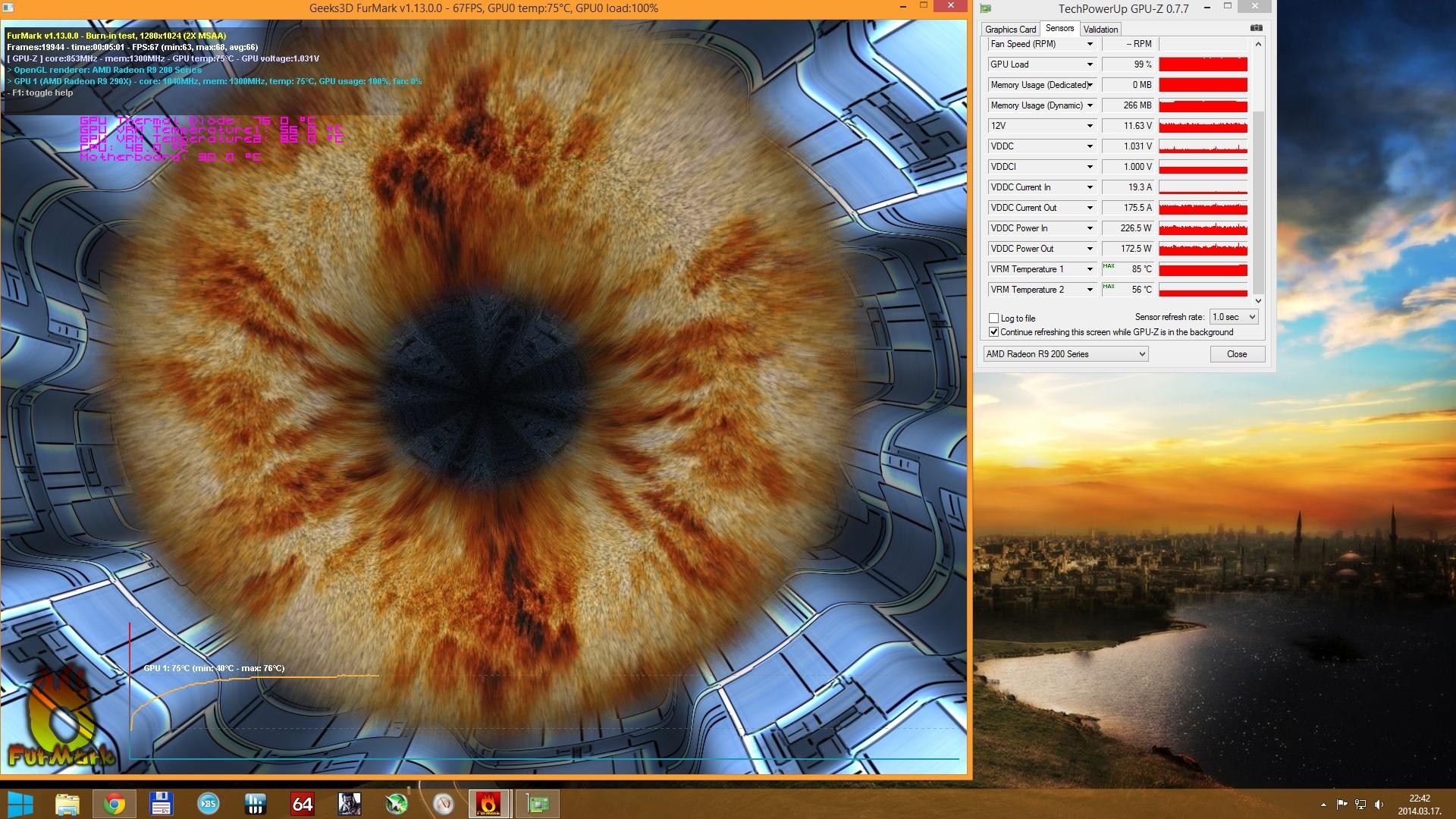1456x819 pixels.
Task: Expand the VRM Temperature 2 dropdown
Action: point(1090,290)
